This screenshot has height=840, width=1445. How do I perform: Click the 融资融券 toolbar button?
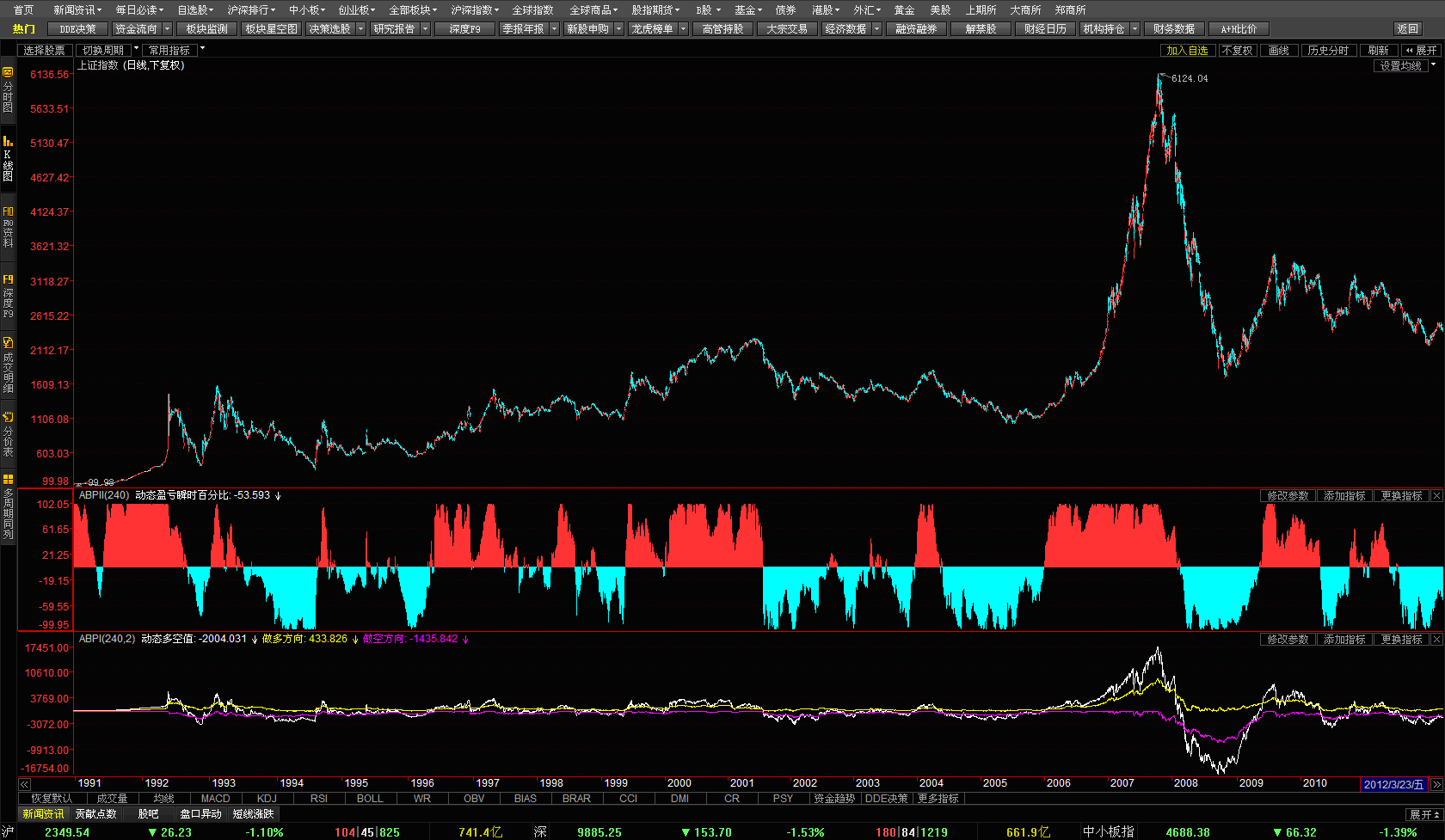[x=916, y=29]
